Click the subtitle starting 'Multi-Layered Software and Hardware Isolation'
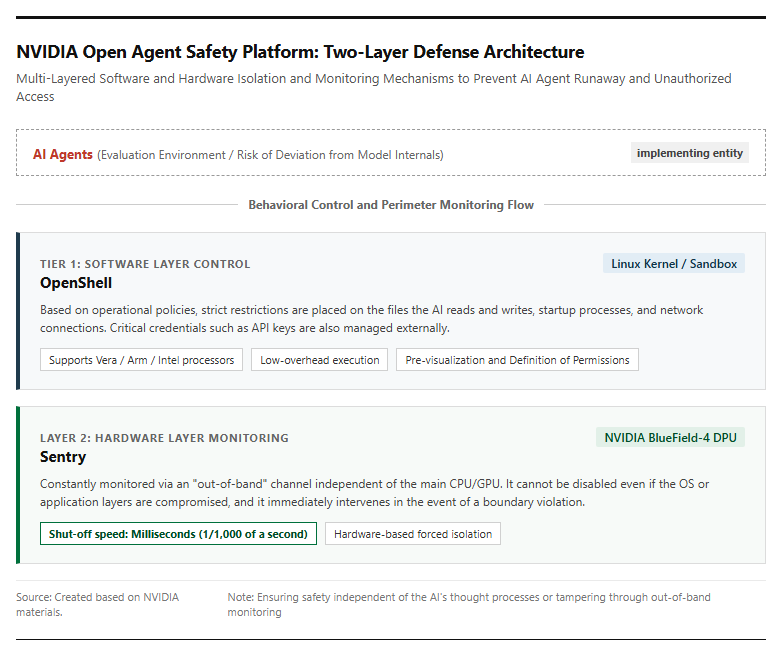This screenshot has width=782, height=656. point(374,87)
